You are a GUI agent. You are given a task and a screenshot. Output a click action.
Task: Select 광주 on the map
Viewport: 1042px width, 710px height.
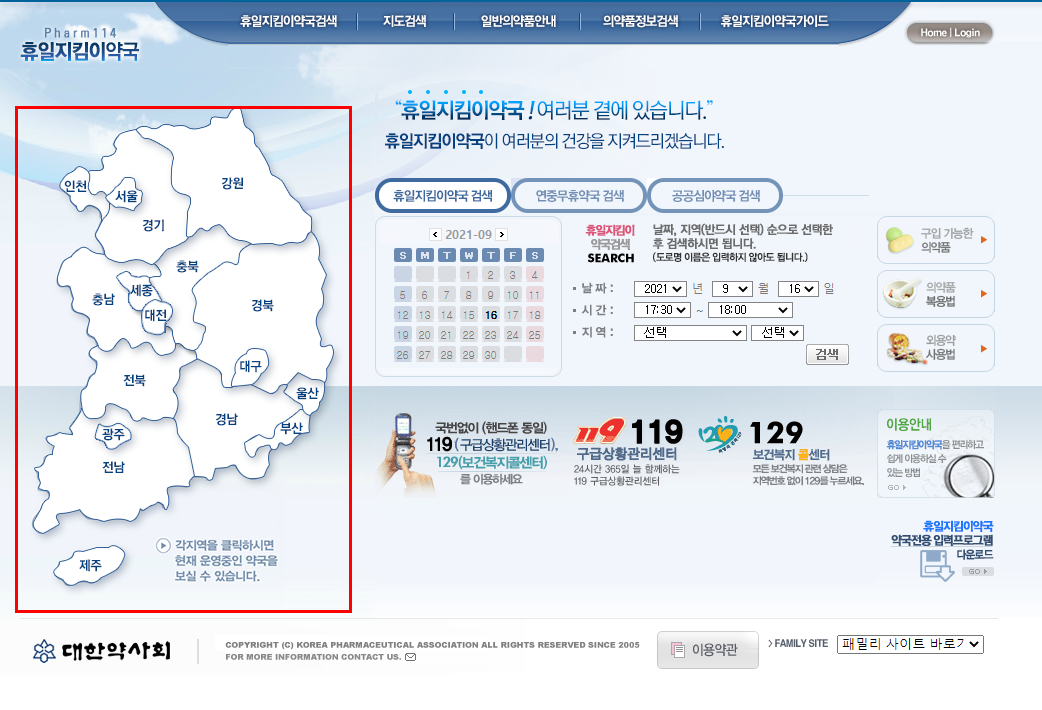[x=113, y=434]
